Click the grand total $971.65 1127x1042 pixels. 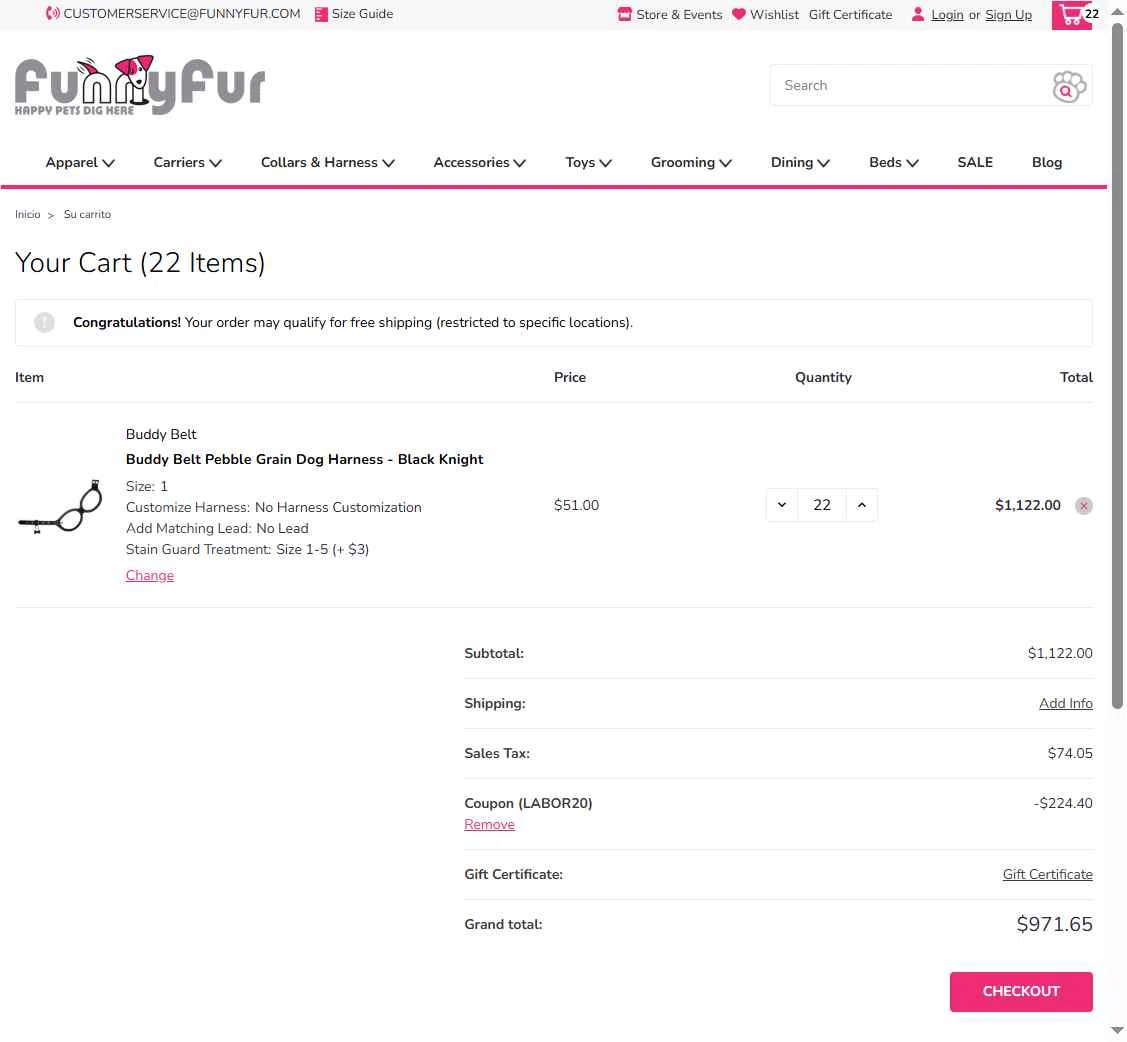pos(1054,924)
